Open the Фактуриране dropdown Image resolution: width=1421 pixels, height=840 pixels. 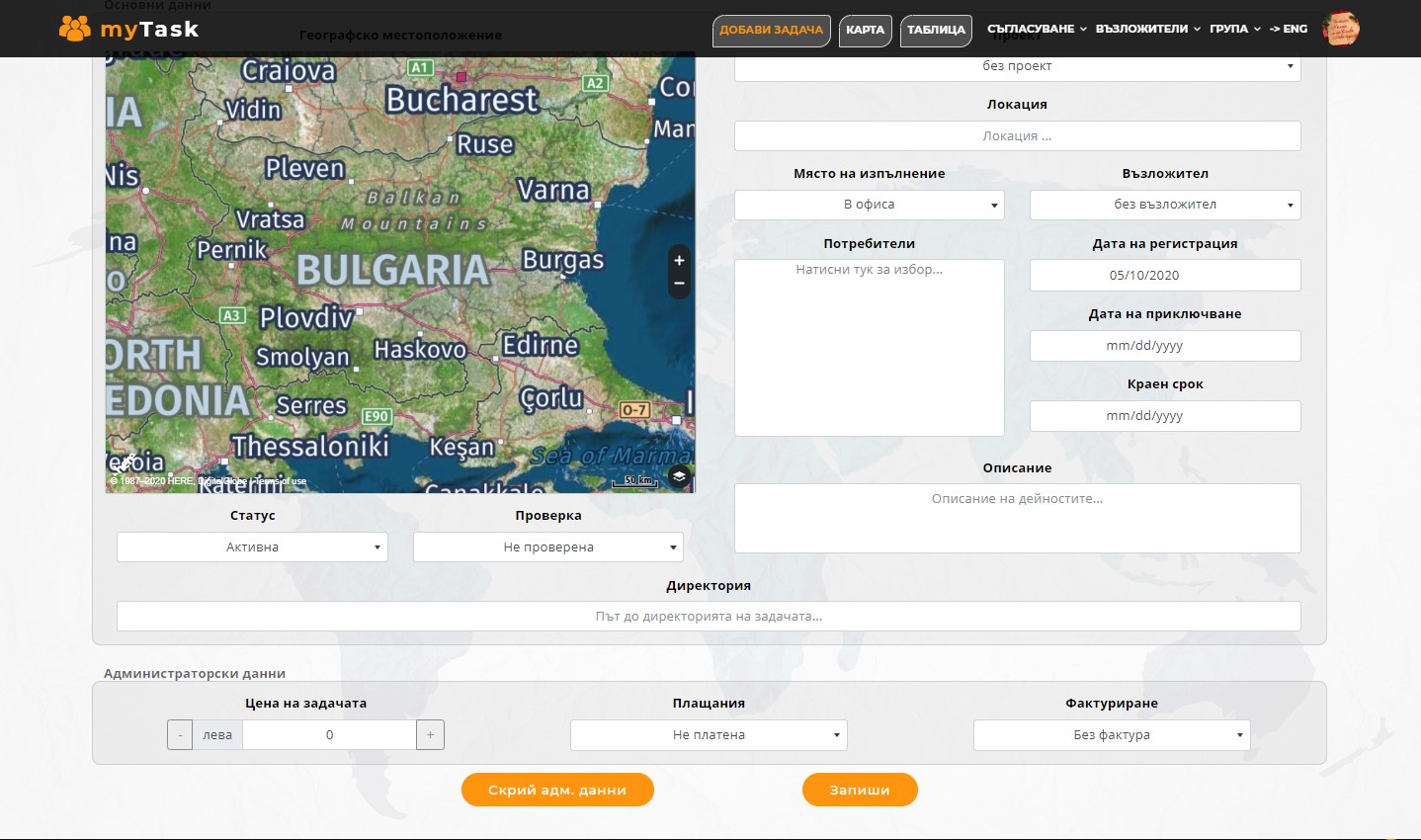coord(1112,734)
